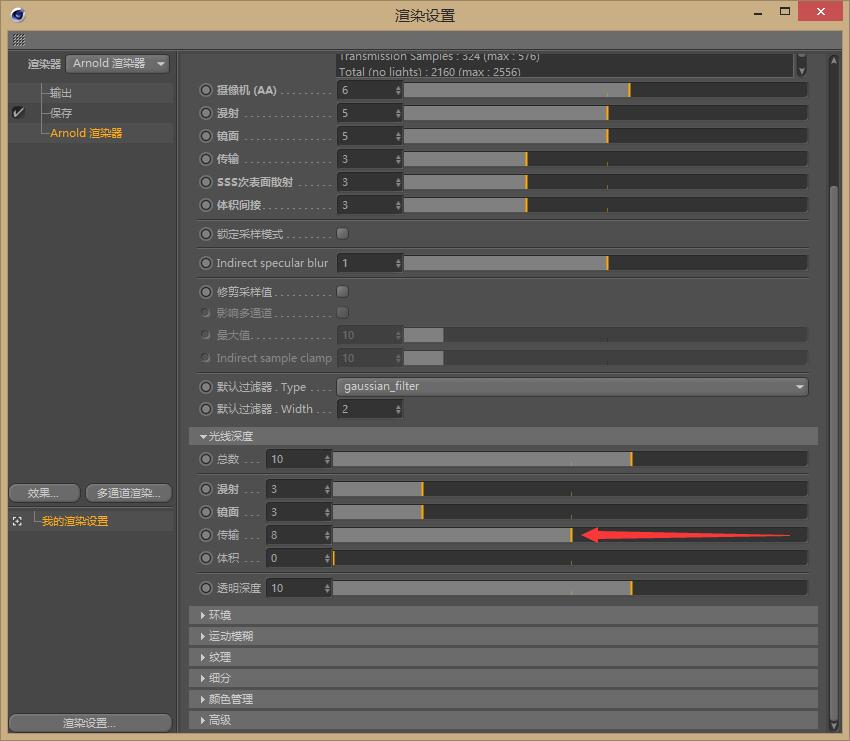Toggle animation dot for 体积间接
The width and height of the screenshot is (850, 741).
tap(205, 205)
